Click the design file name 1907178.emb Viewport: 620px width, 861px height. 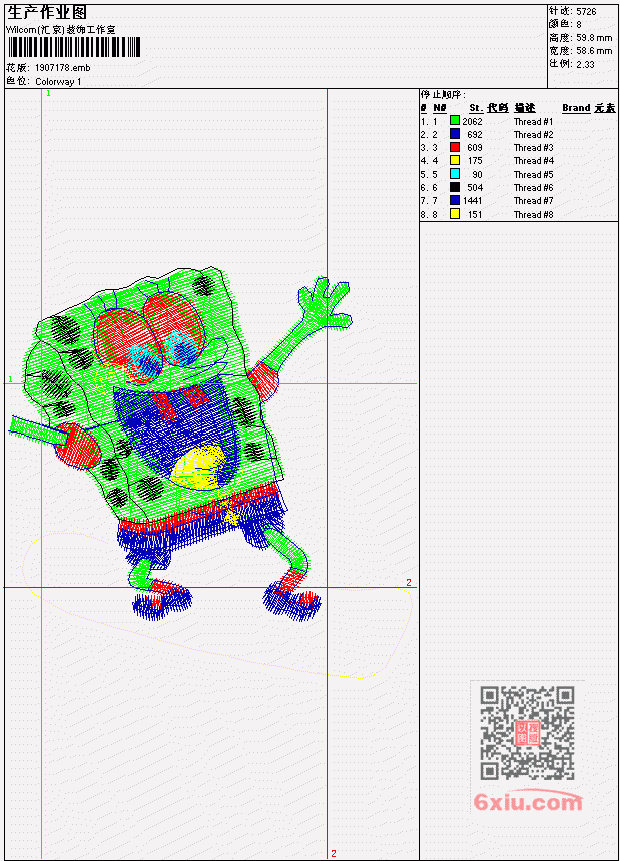pos(63,68)
